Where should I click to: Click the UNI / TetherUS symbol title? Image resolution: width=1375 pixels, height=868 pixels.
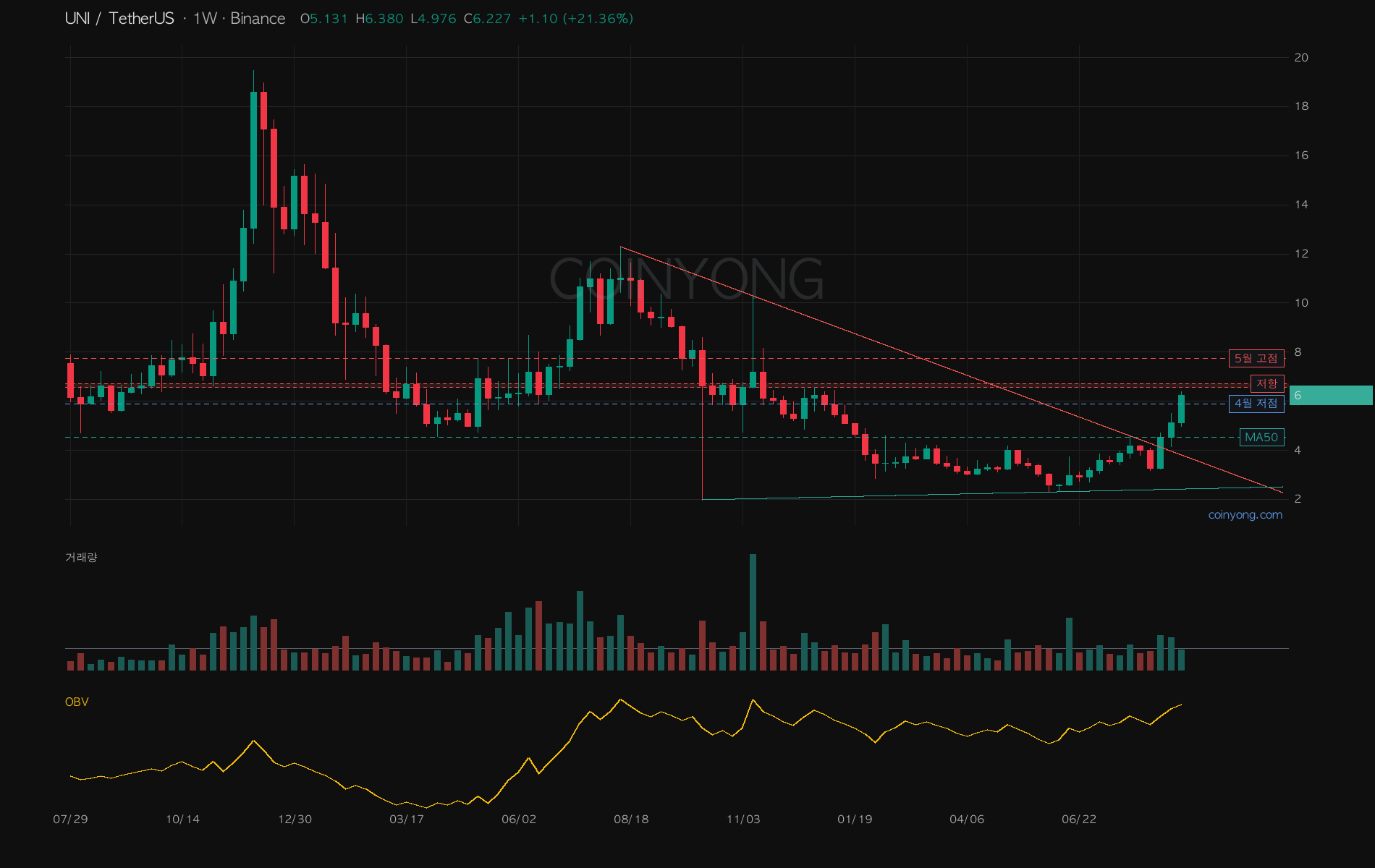pos(119,19)
